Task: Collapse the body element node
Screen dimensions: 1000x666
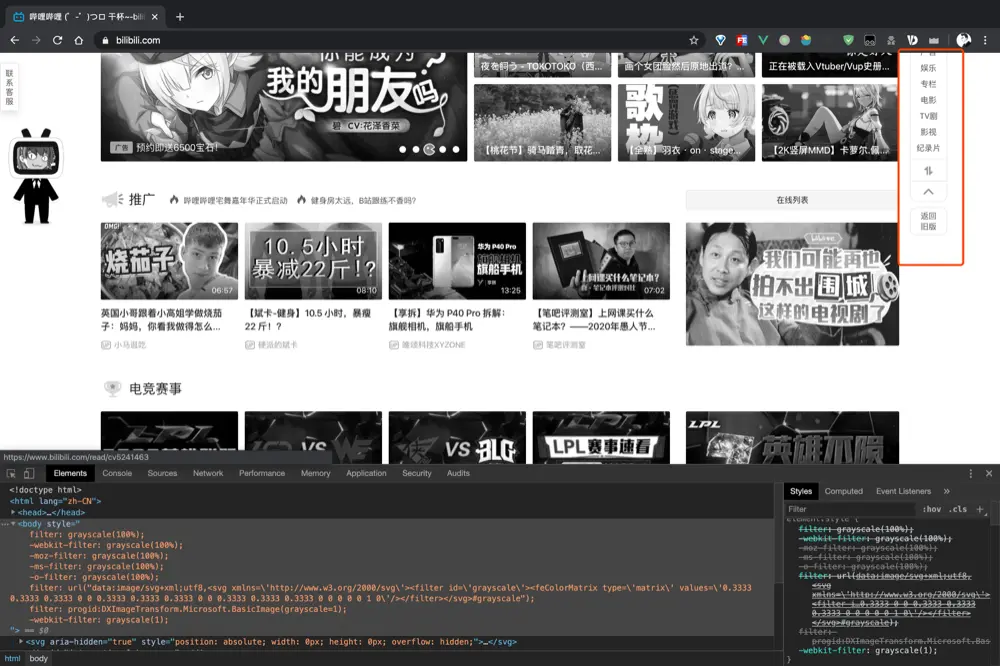Action: tap(13, 524)
